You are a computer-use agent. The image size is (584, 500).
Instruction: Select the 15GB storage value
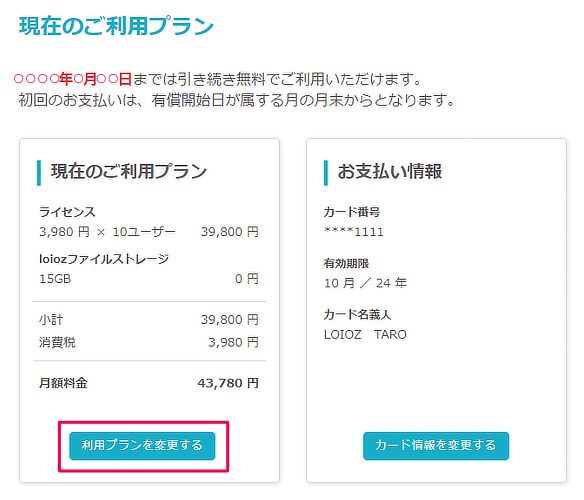click(x=55, y=279)
